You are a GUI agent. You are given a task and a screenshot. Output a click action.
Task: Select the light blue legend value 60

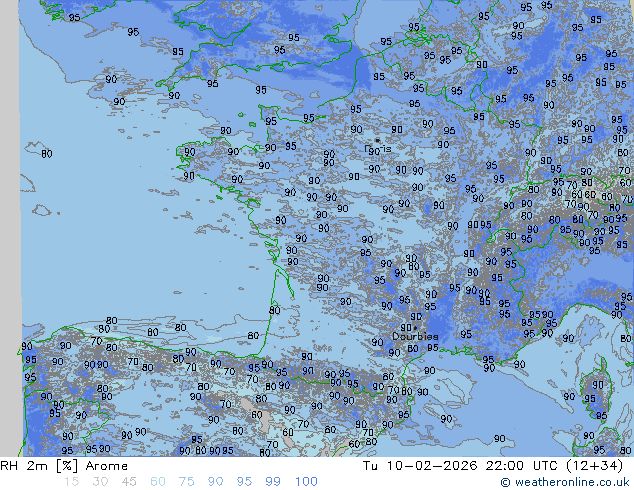pos(158,482)
